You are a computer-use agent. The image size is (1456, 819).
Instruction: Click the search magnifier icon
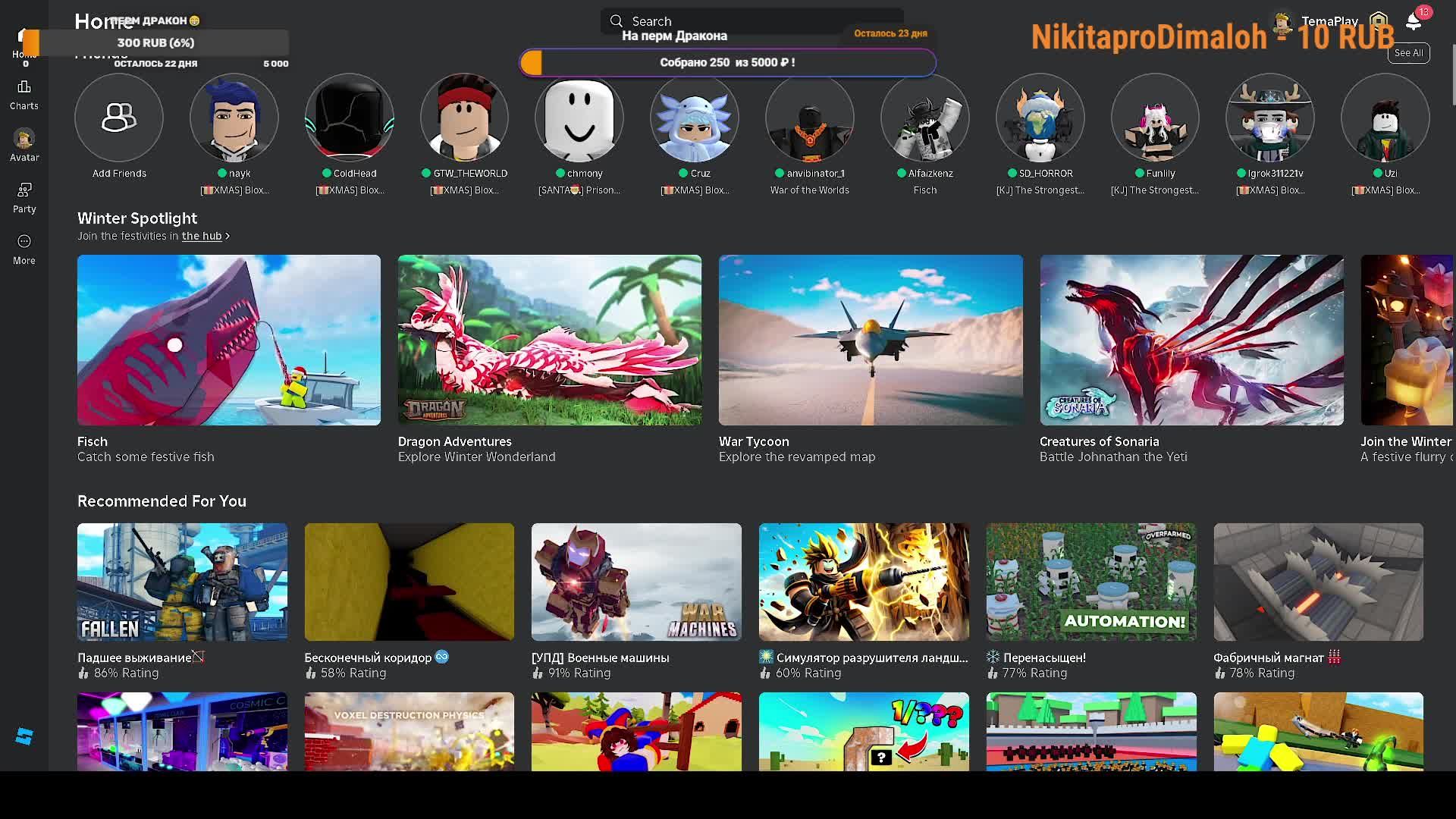click(617, 21)
